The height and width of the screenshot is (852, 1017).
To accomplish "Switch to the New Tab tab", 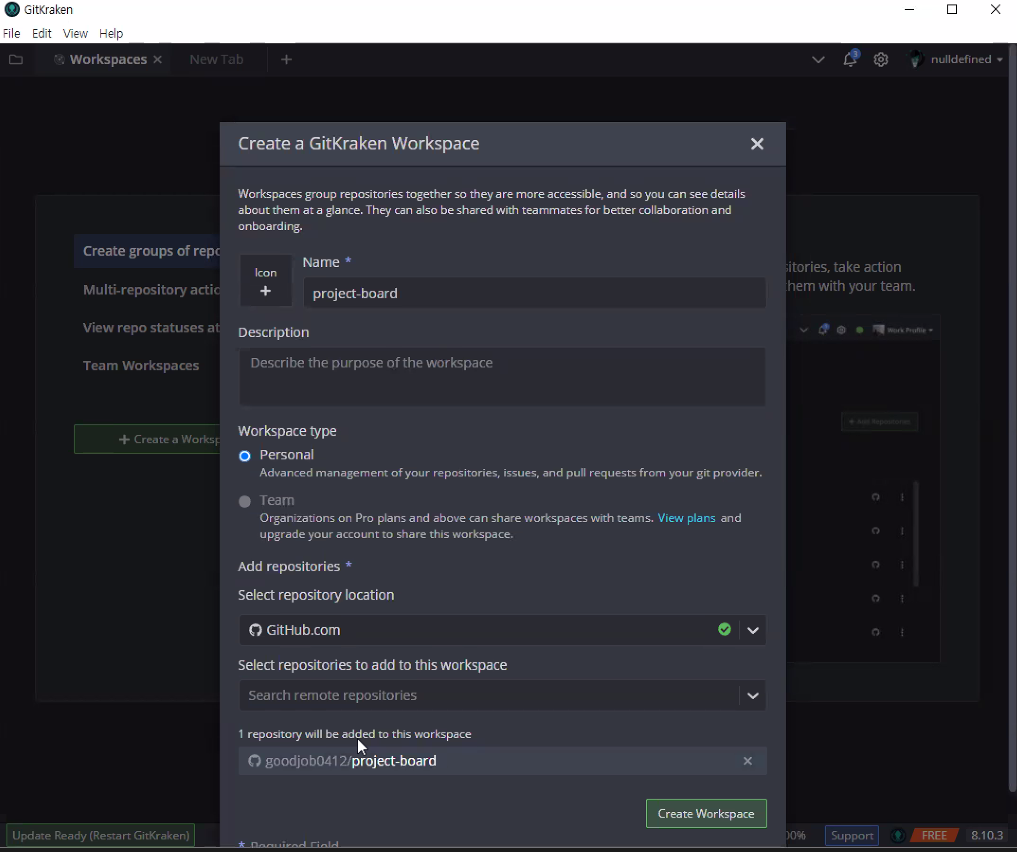I will [x=216, y=60].
